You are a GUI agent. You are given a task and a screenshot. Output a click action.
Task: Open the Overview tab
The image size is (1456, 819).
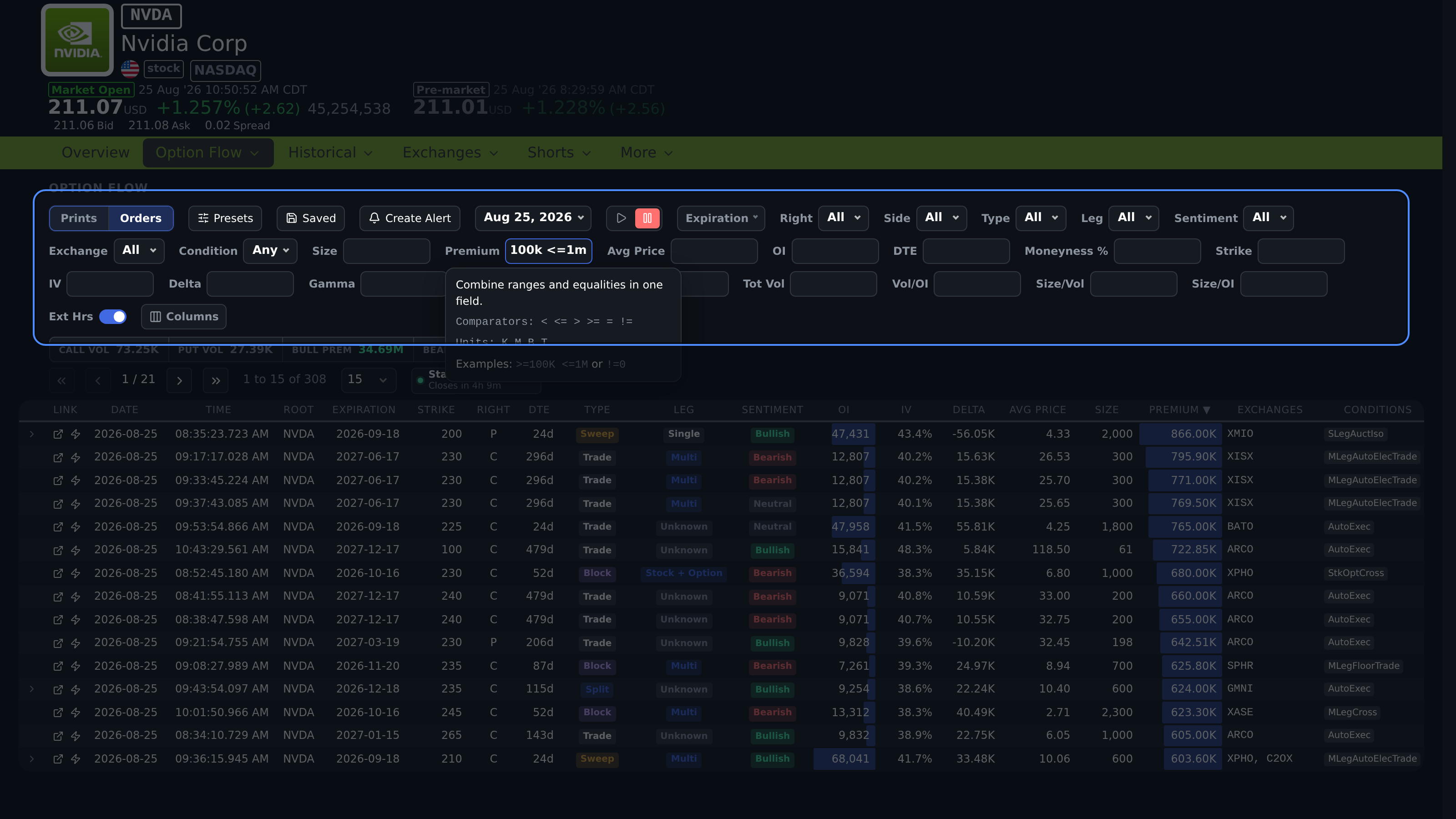click(96, 152)
